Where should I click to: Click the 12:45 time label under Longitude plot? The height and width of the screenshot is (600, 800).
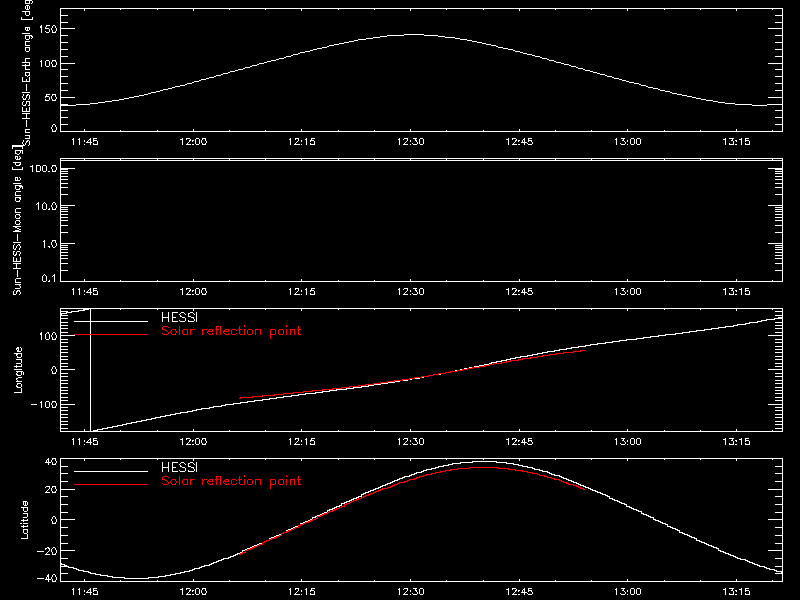click(519, 442)
